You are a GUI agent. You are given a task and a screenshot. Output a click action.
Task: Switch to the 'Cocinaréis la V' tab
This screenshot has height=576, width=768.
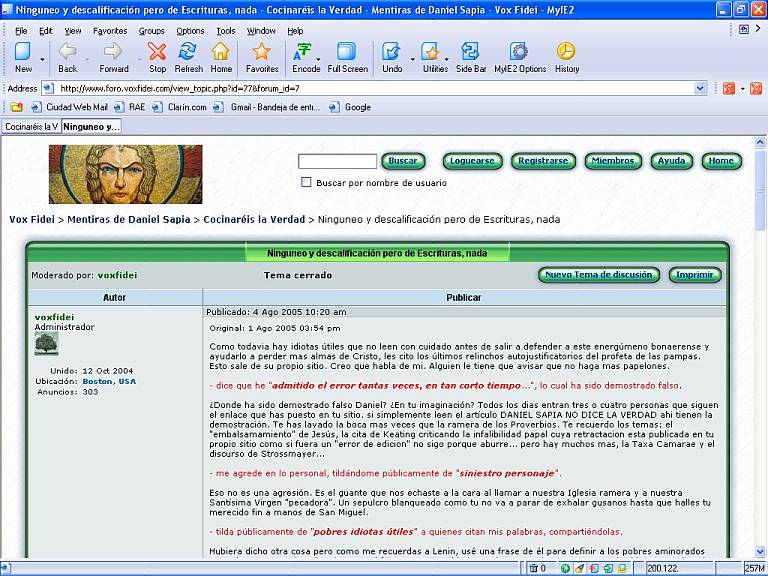(31, 127)
